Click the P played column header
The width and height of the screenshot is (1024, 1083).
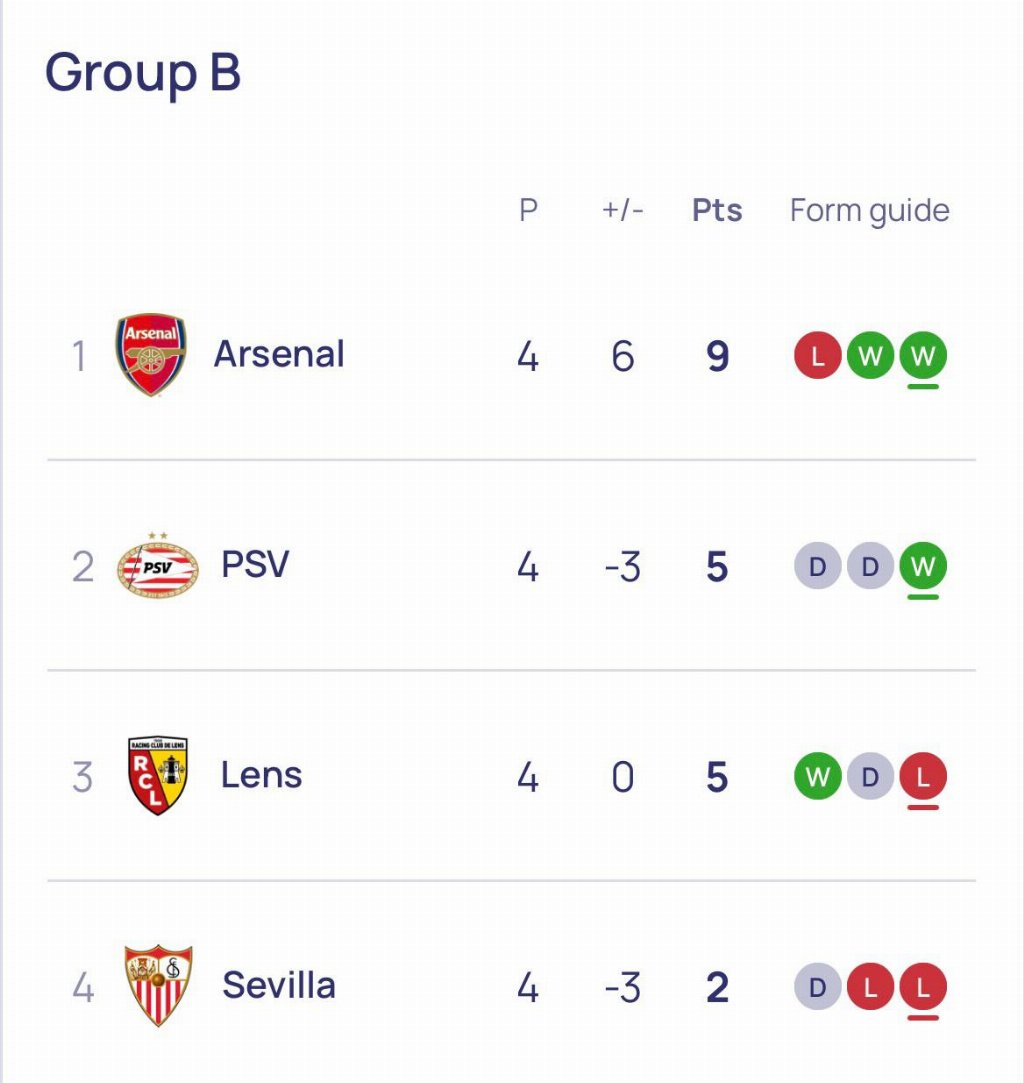point(528,211)
